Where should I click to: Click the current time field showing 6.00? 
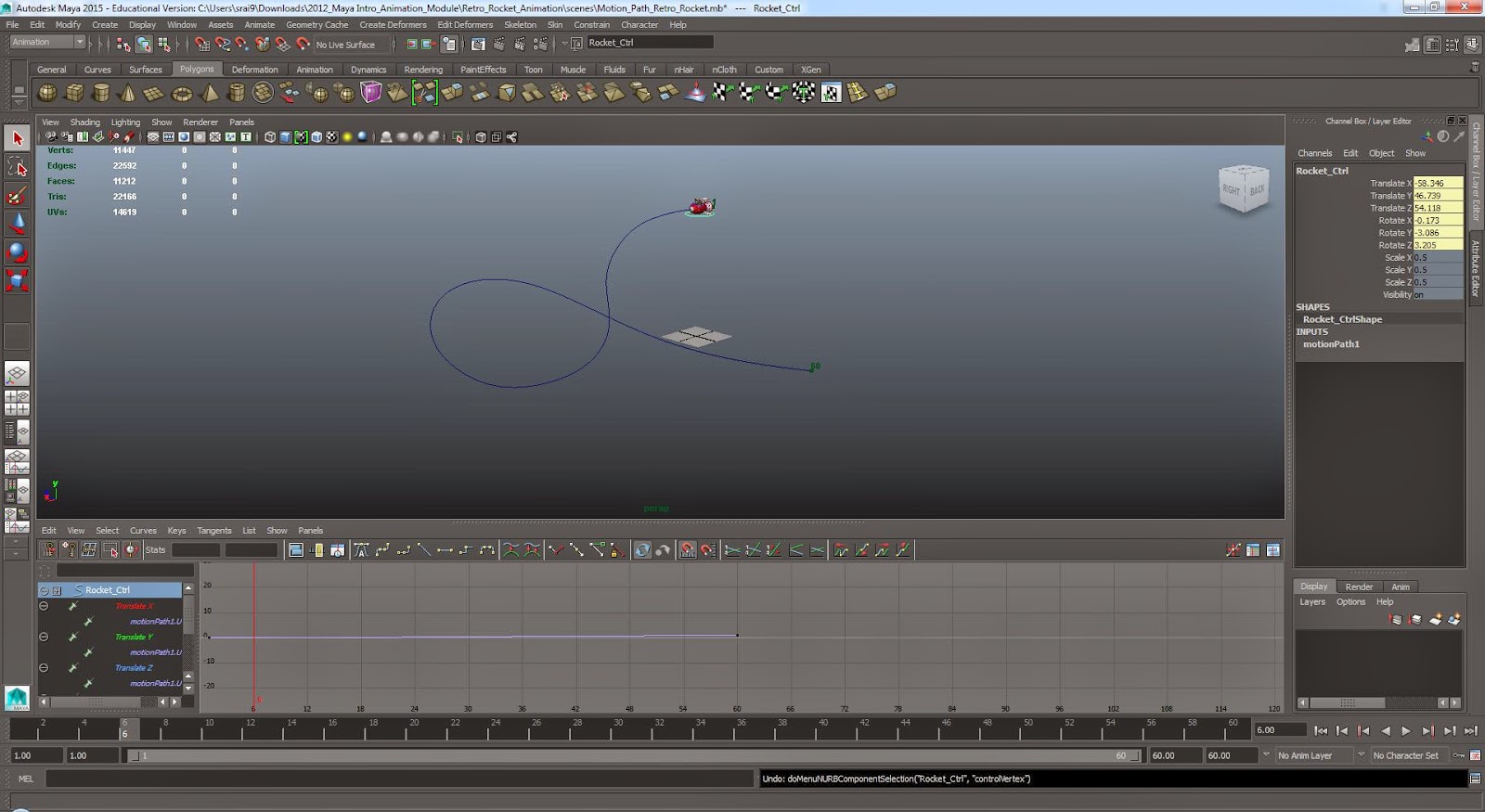pyautogui.click(x=1279, y=730)
